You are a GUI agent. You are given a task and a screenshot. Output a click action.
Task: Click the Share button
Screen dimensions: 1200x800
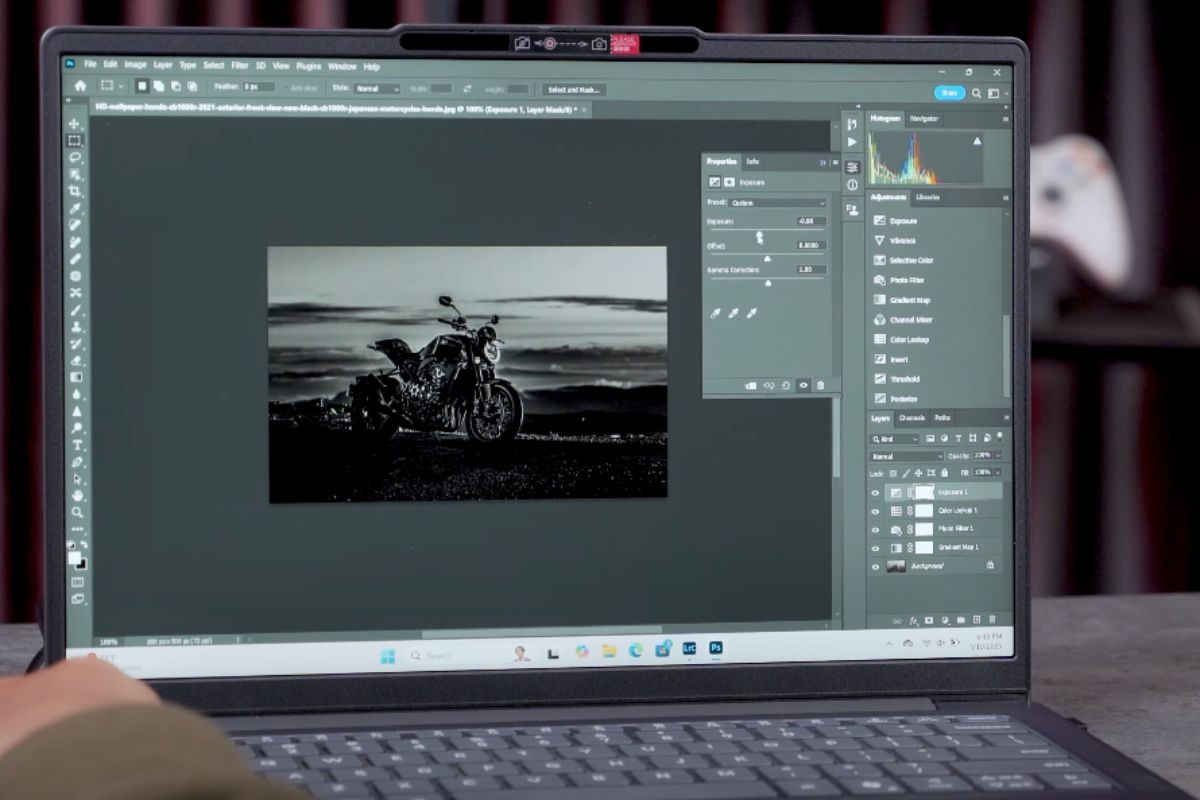pyautogui.click(x=949, y=92)
